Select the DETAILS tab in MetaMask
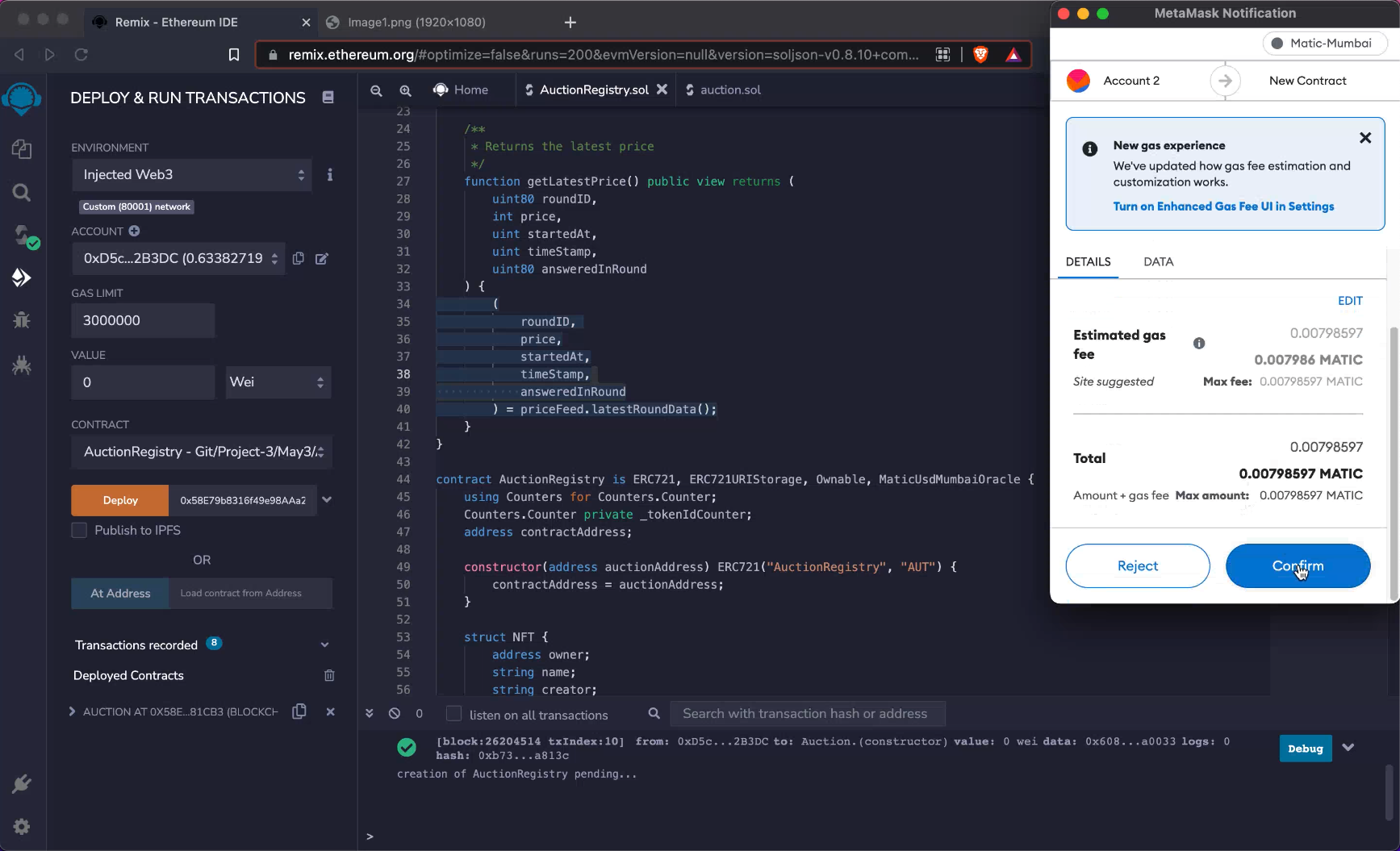This screenshot has height=851, width=1400. pos(1088,261)
